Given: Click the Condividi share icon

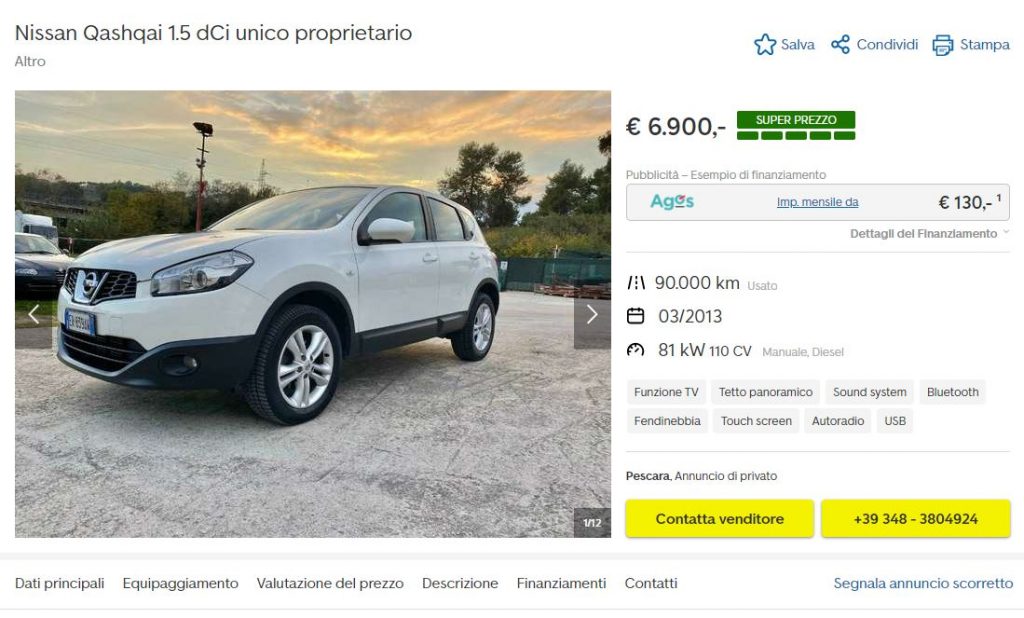Looking at the screenshot, I should [x=840, y=44].
